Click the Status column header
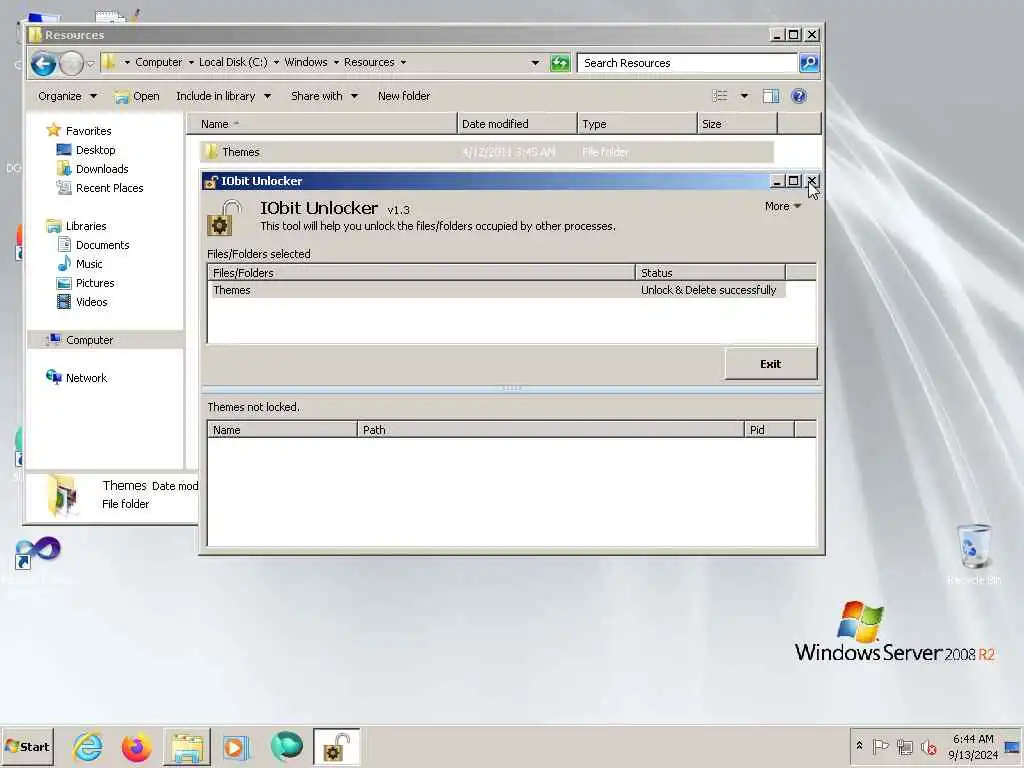This screenshot has width=1024, height=768. pos(710,273)
